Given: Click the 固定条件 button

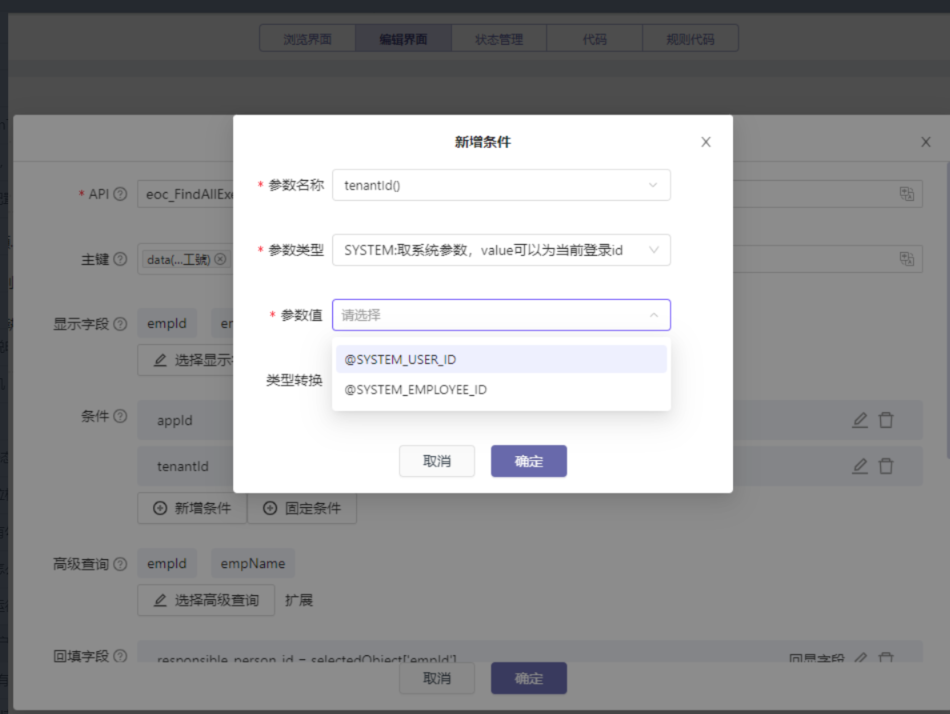Looking at the screenshot, I should [x=302, y=508].
